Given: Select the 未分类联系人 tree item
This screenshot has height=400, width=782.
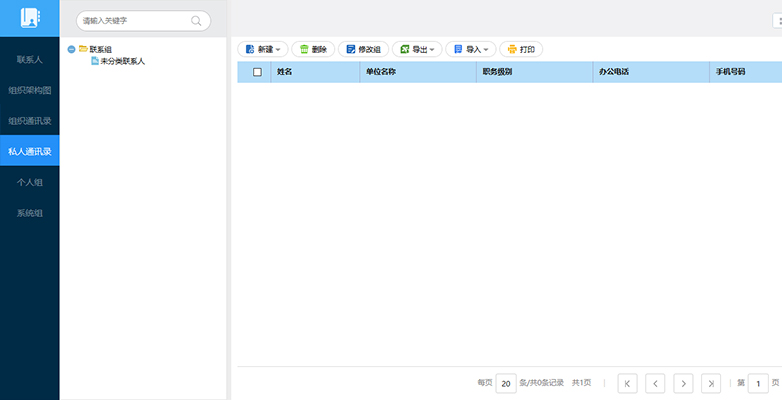Looking at the screenshot, I should pos(122,61).
